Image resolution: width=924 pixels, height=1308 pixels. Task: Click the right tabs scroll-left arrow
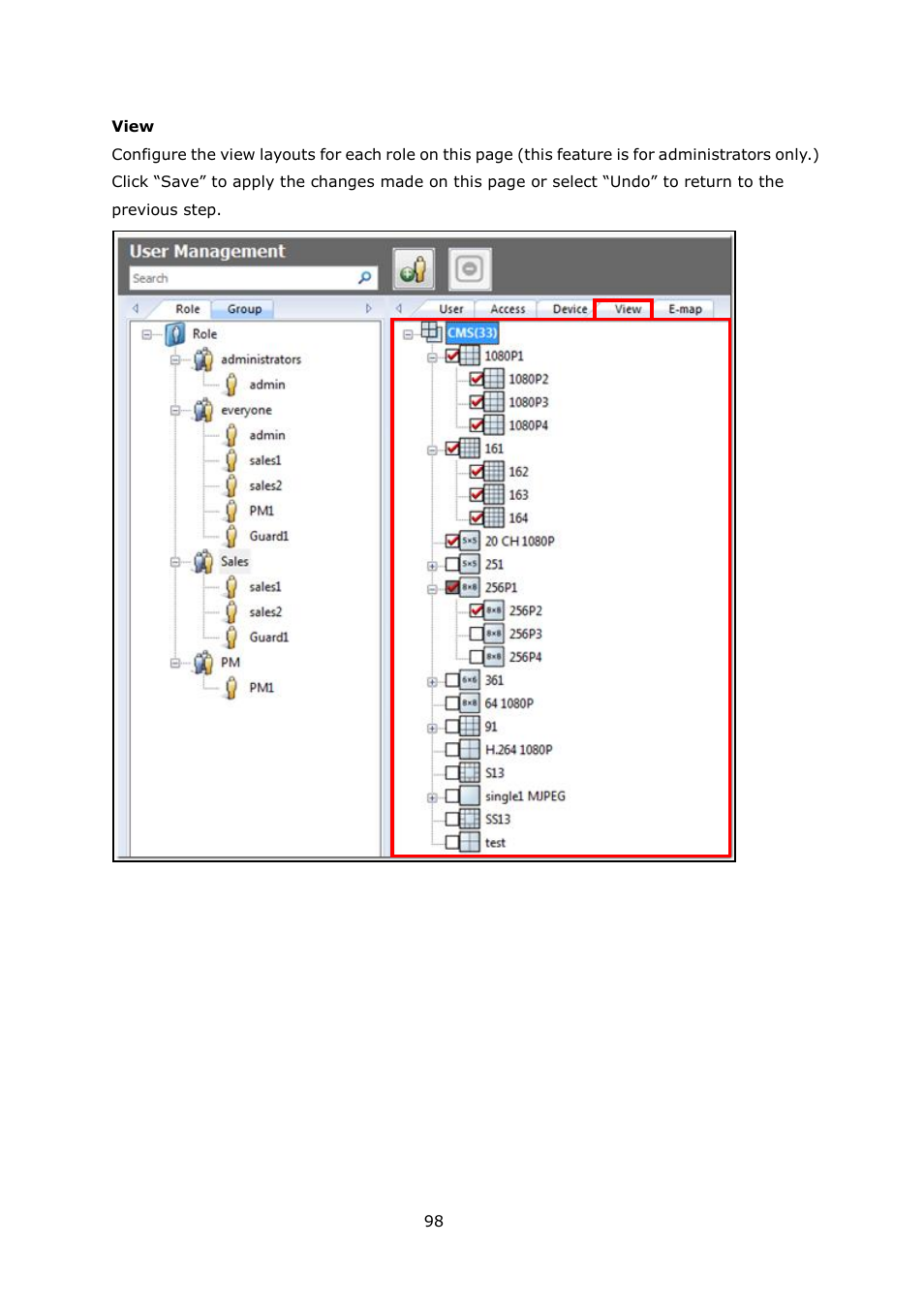point(399,308)
